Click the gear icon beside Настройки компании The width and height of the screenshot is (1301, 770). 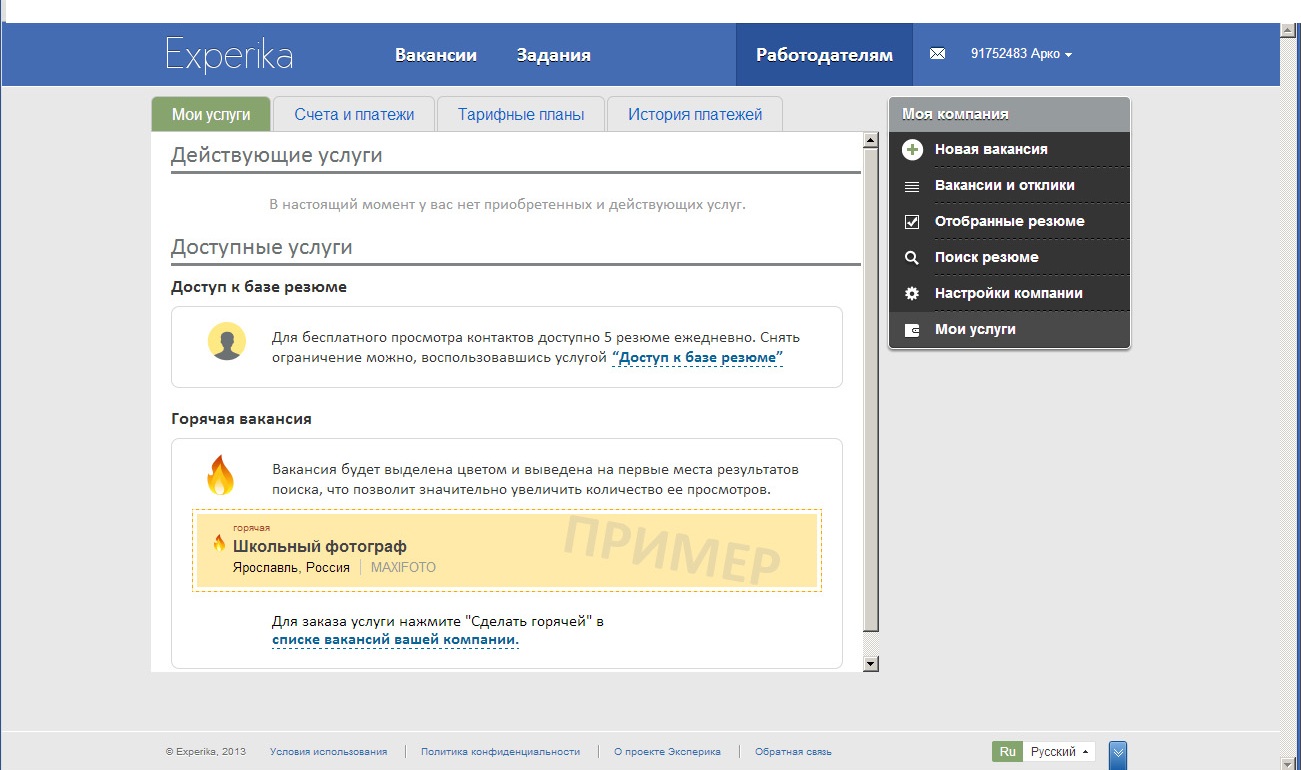coord(911,294)
